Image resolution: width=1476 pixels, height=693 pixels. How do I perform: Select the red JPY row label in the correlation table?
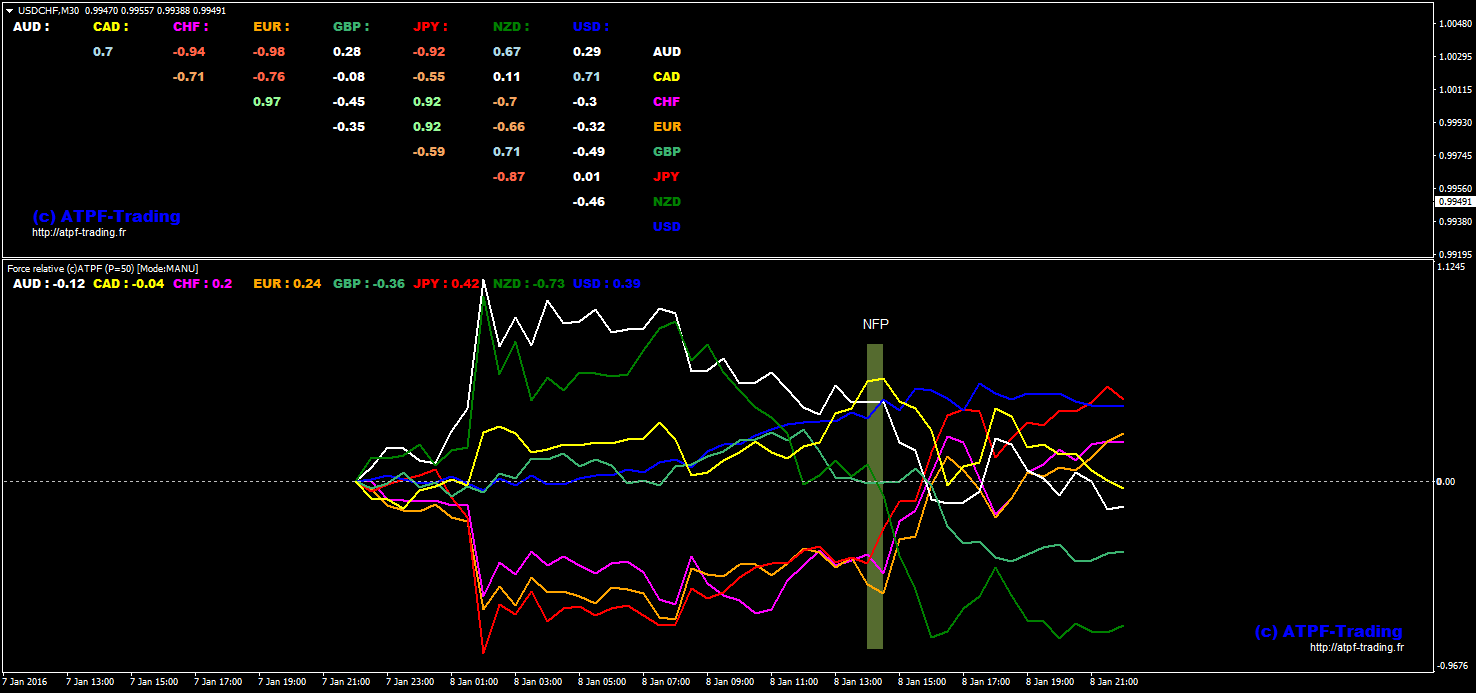coord(666,177)
